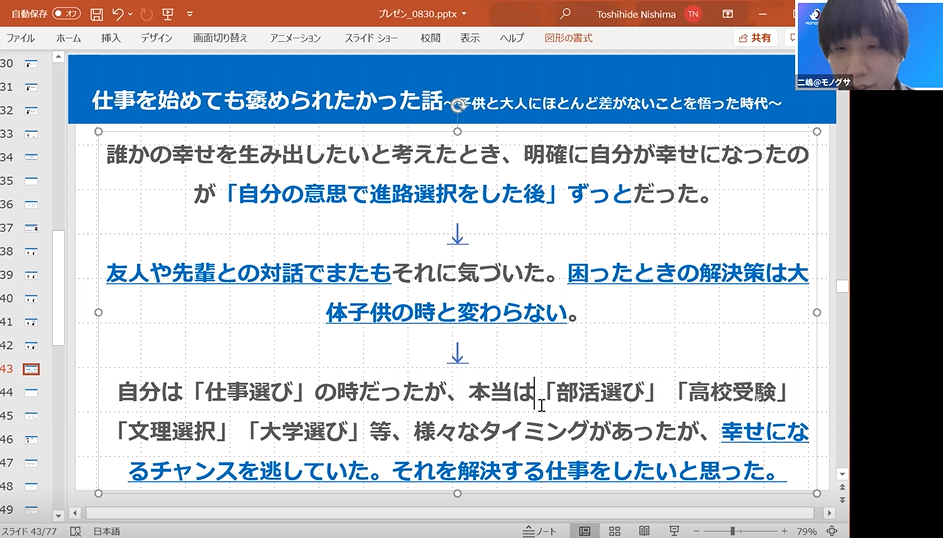Open the 図形の書式 tab
This screenshot has height=538, width=943.
(568, 38)
